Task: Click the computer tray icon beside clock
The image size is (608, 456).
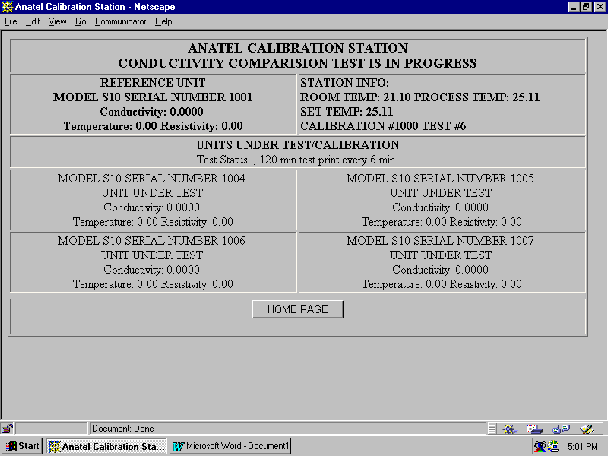Action: [x=553, y=446]
